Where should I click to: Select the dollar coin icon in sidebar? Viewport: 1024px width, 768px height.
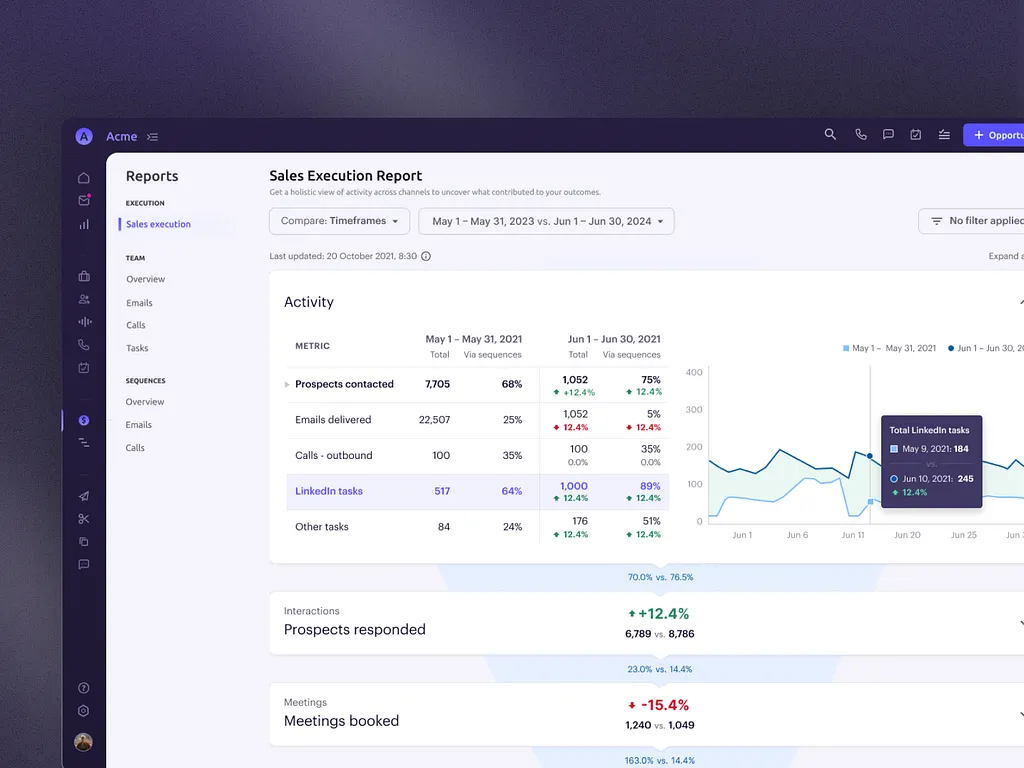pos(84,420)
